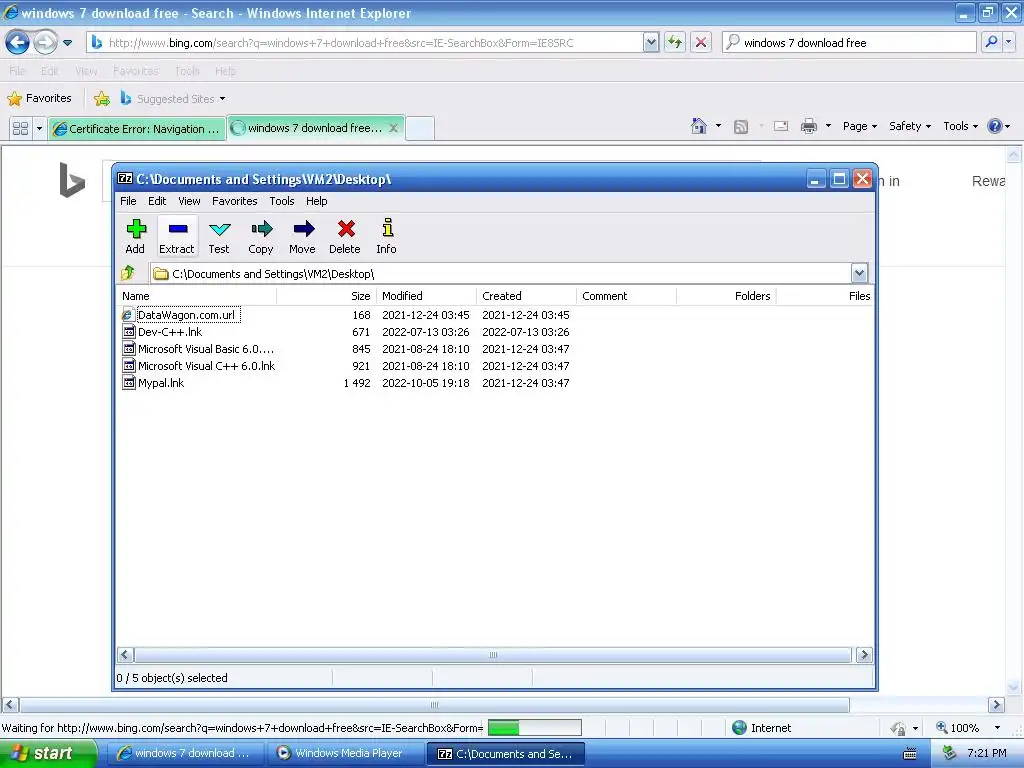Screen dimensions: 1024x768
Task: Open Info from the 7-Zip toolbar
Action: [387, 236]
